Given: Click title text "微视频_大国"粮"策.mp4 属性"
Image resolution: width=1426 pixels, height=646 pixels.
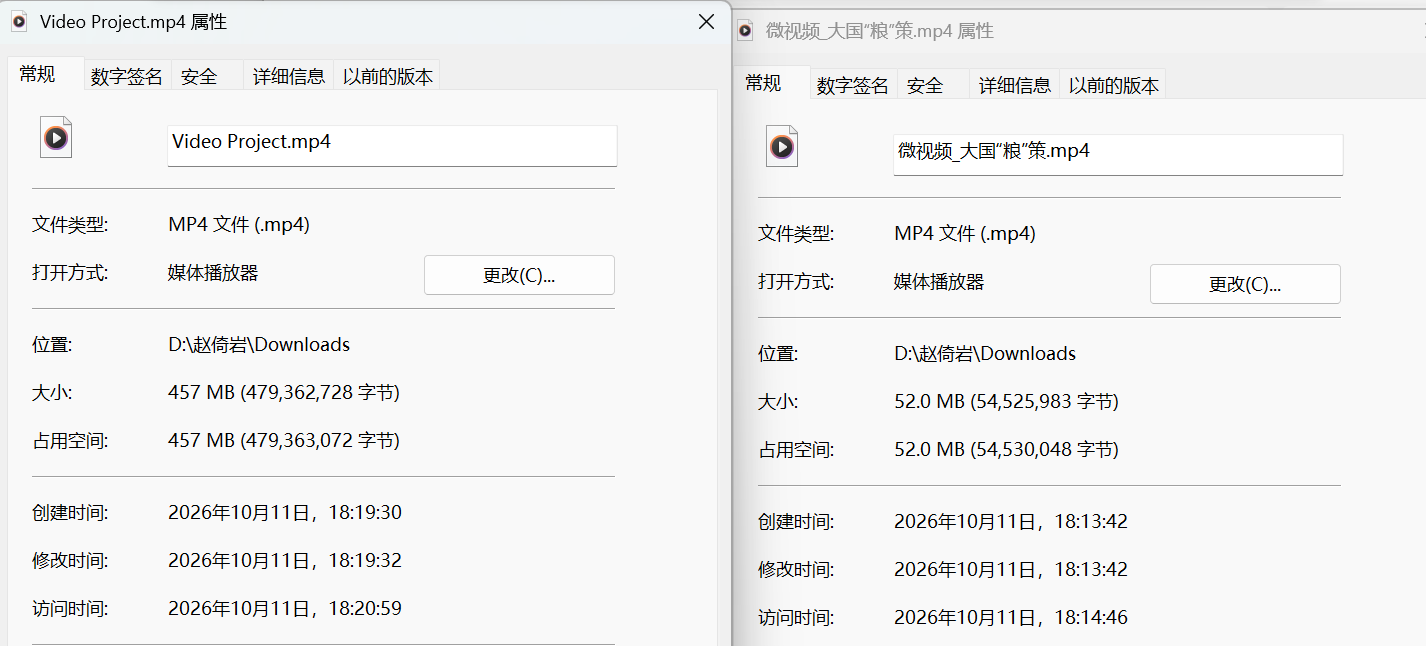Looking at the screenshot, I should [x=880, y=31].
